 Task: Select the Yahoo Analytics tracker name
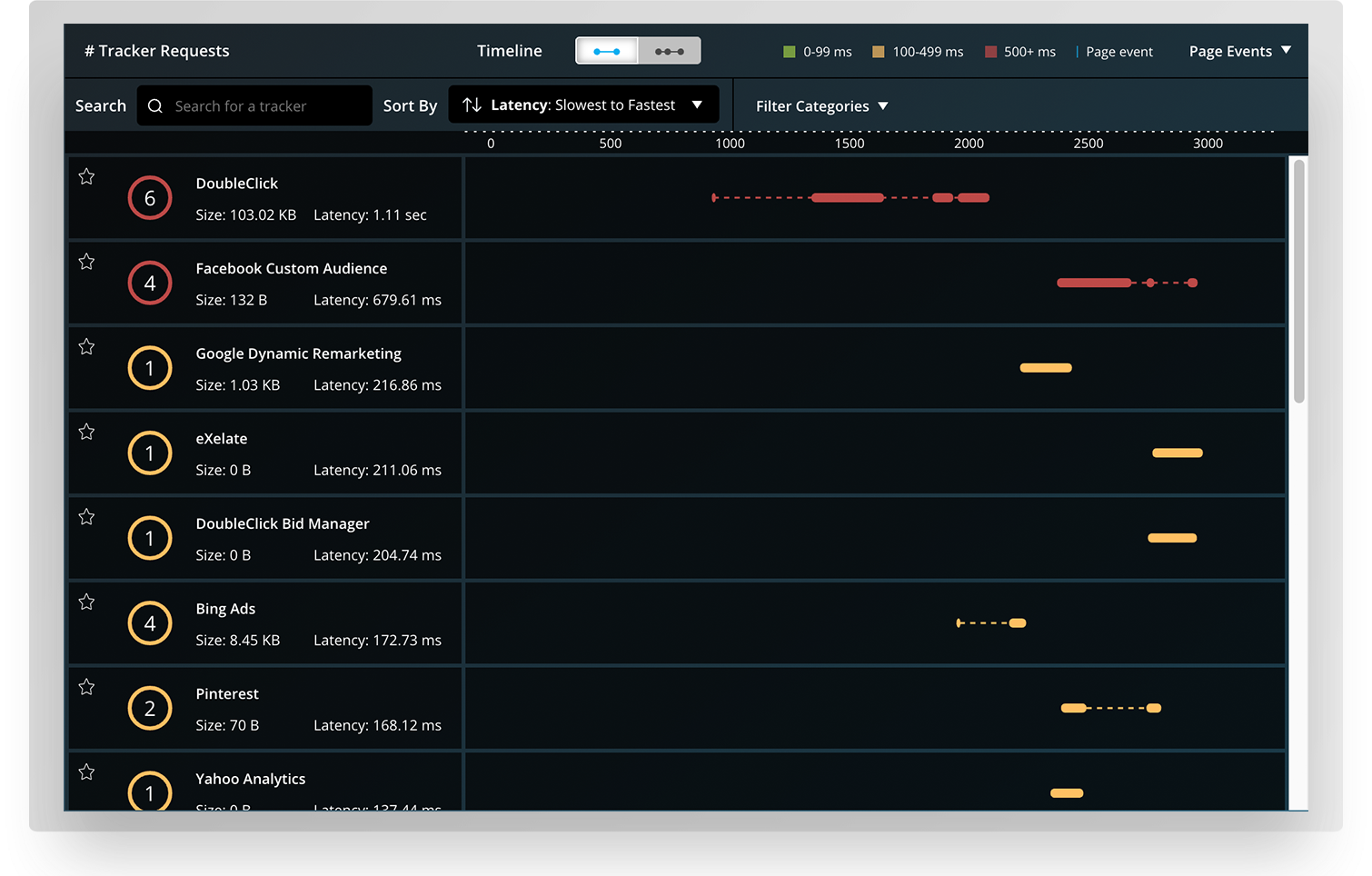251,779
